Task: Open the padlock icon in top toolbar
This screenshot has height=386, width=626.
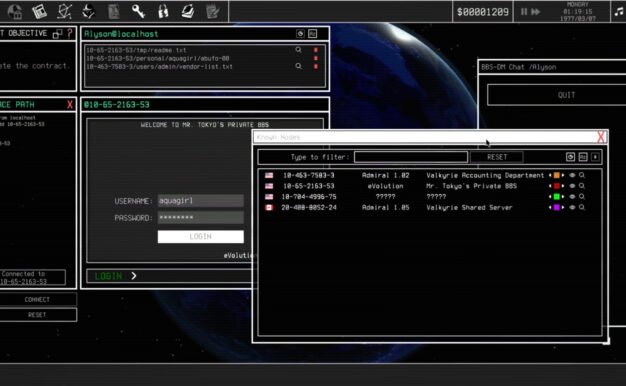Action: point(163,11)
